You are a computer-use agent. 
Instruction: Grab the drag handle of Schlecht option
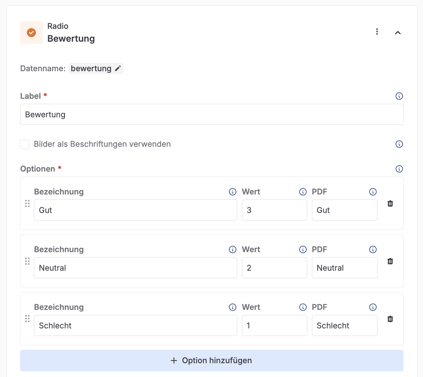[x=27, y=319]
